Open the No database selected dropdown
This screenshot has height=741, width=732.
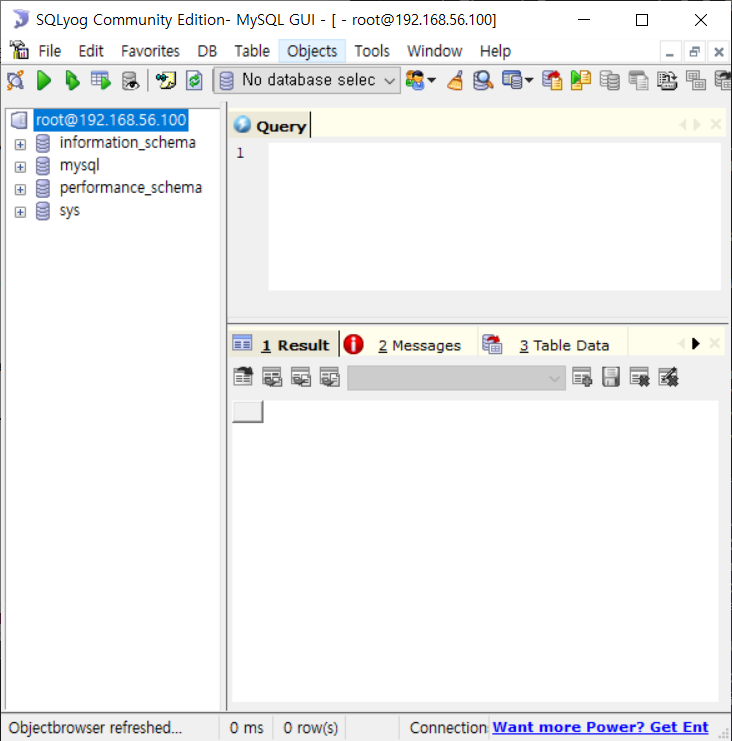coord(307,80)
